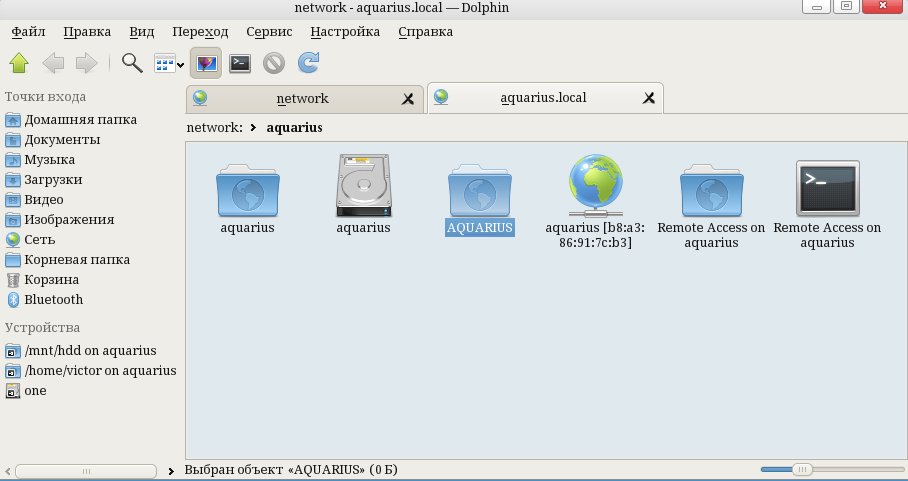Open Документы in the sidebar
This screenshot has width=908, height=481.
click(62, 140)
